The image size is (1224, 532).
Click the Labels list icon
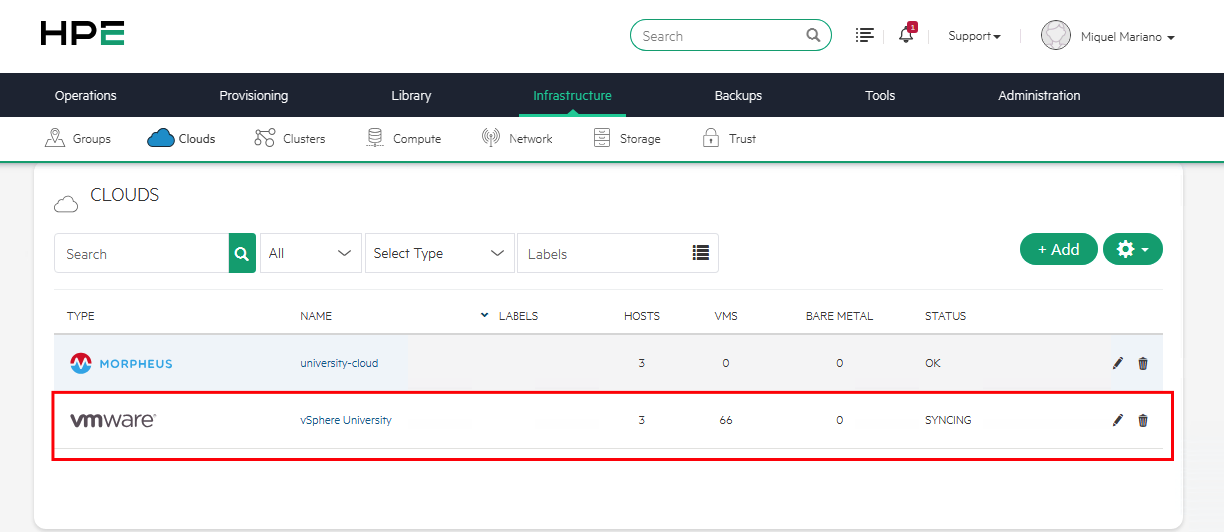[701, 253]
